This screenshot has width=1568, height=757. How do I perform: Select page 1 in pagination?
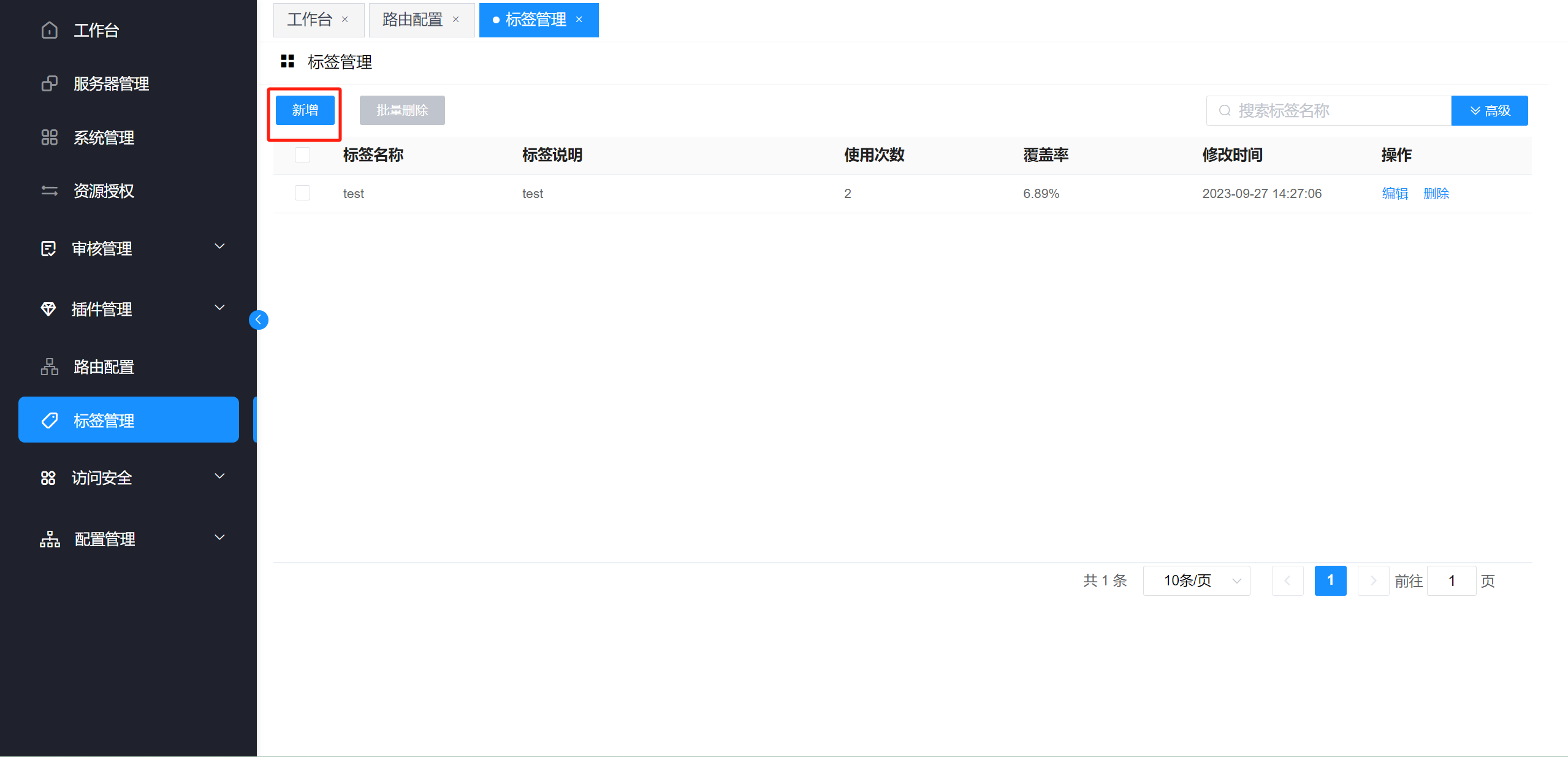[x=1331, y=580]
